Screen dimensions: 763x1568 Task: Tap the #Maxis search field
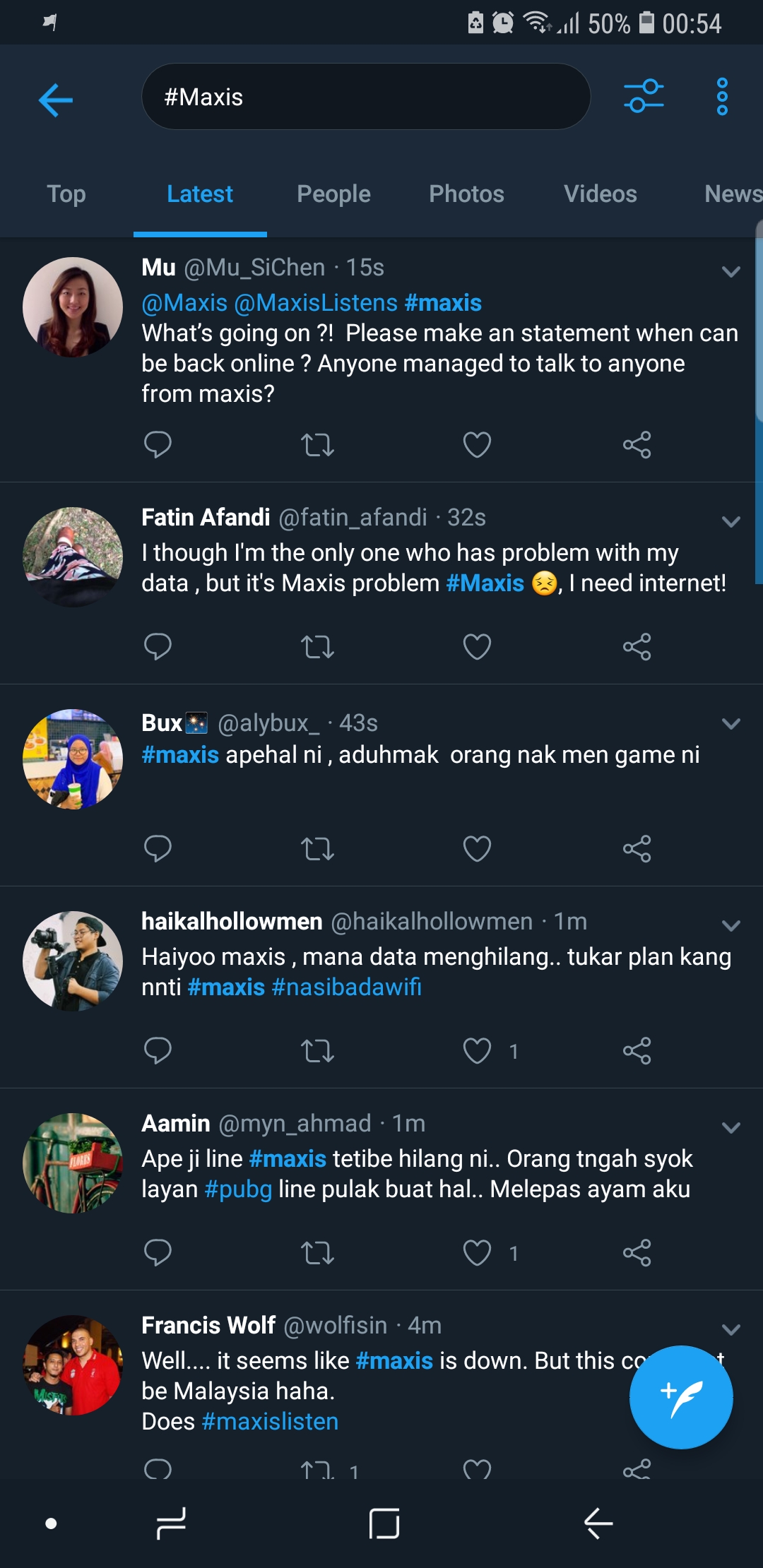365,97
